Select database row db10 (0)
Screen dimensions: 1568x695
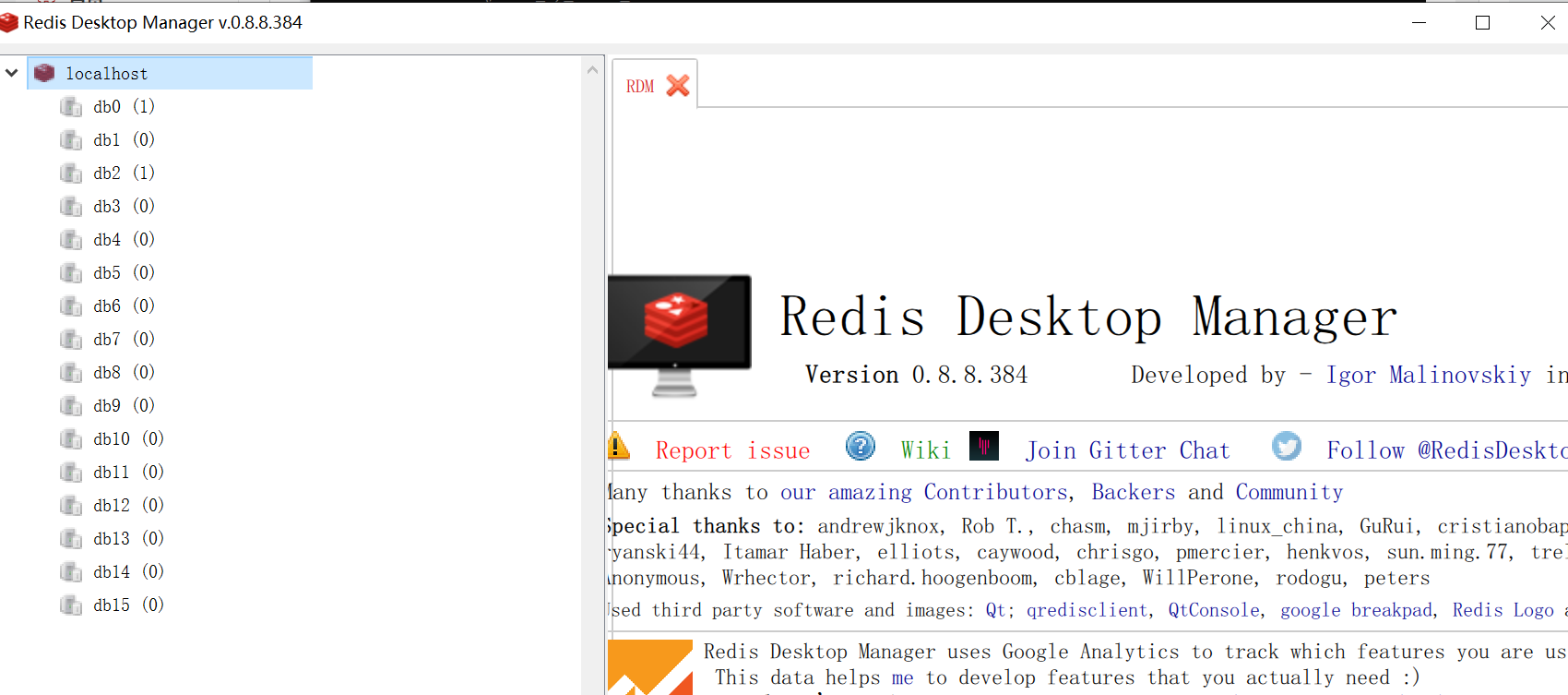(128, 438)
